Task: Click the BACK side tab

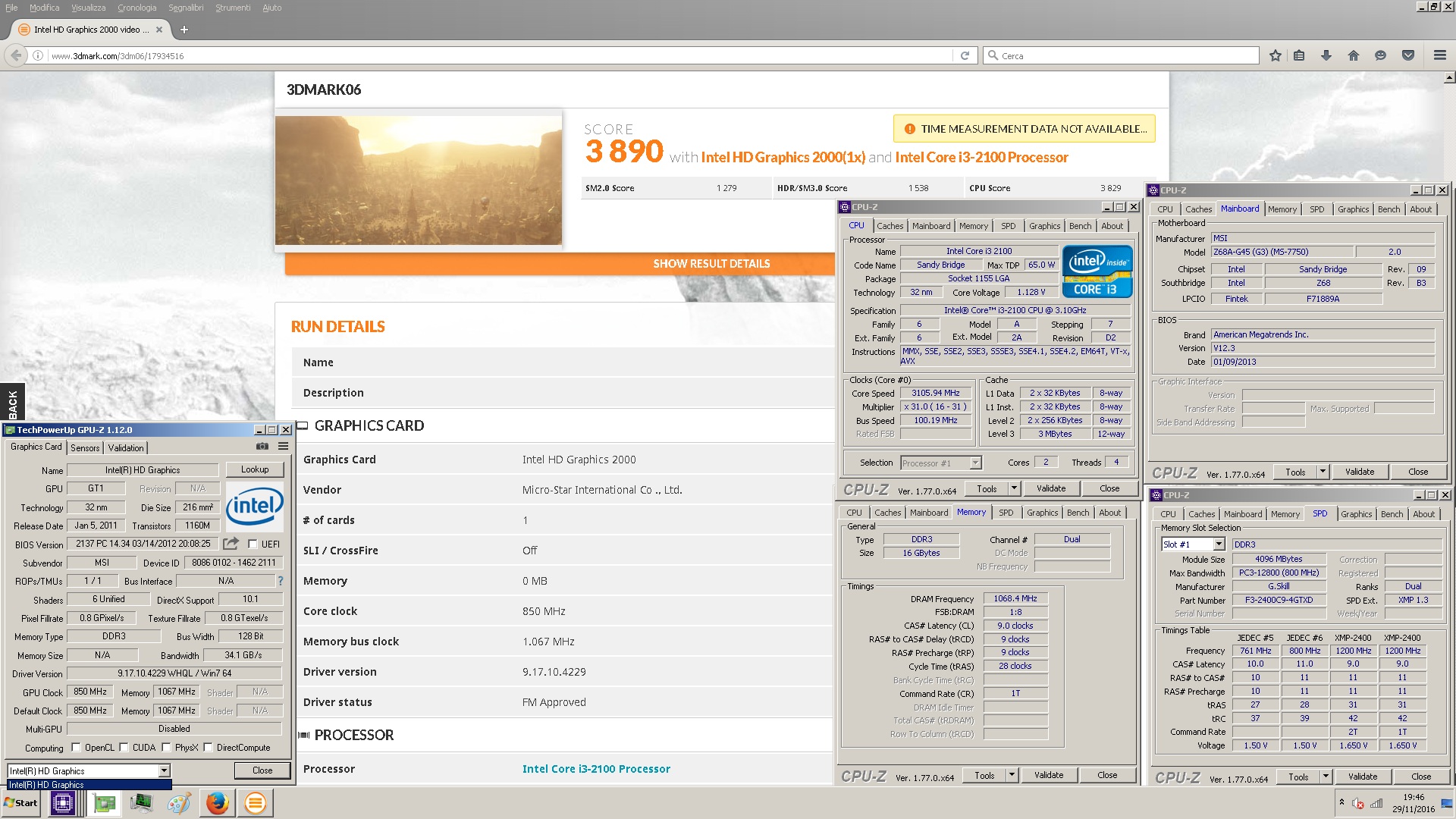Action: point(12,402)
